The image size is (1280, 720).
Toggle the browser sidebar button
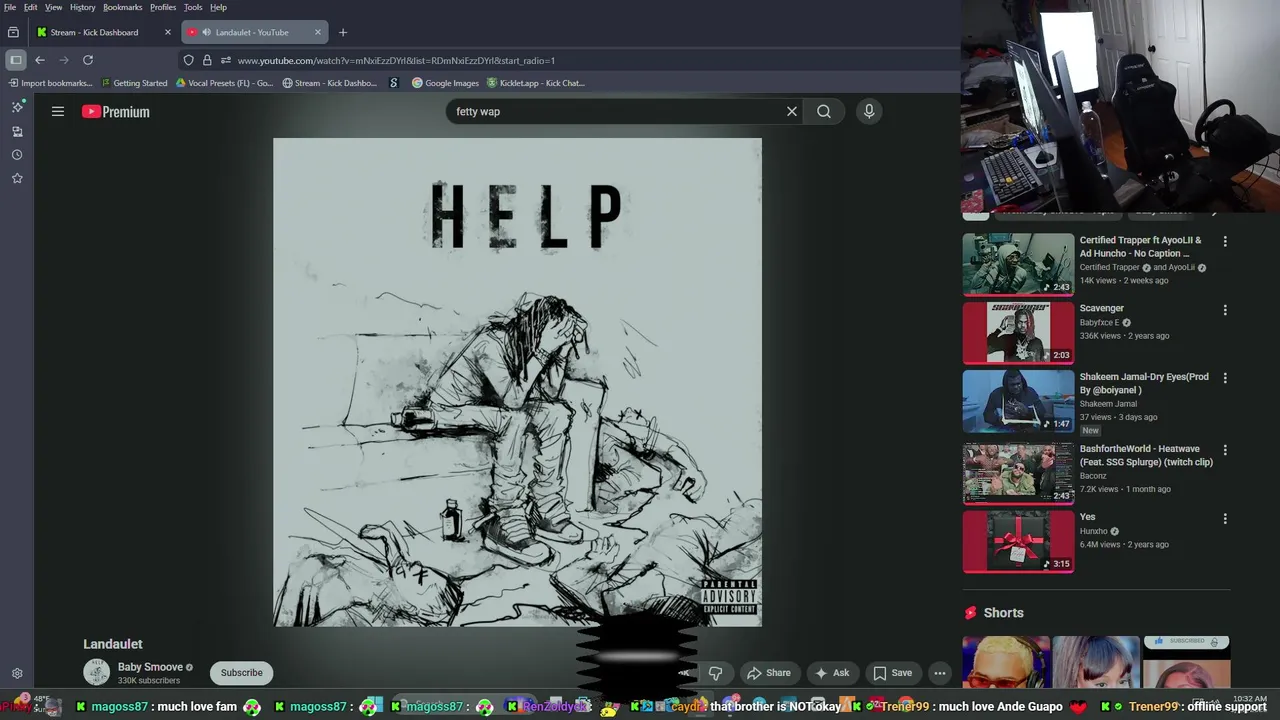click(x=16, y=60)
